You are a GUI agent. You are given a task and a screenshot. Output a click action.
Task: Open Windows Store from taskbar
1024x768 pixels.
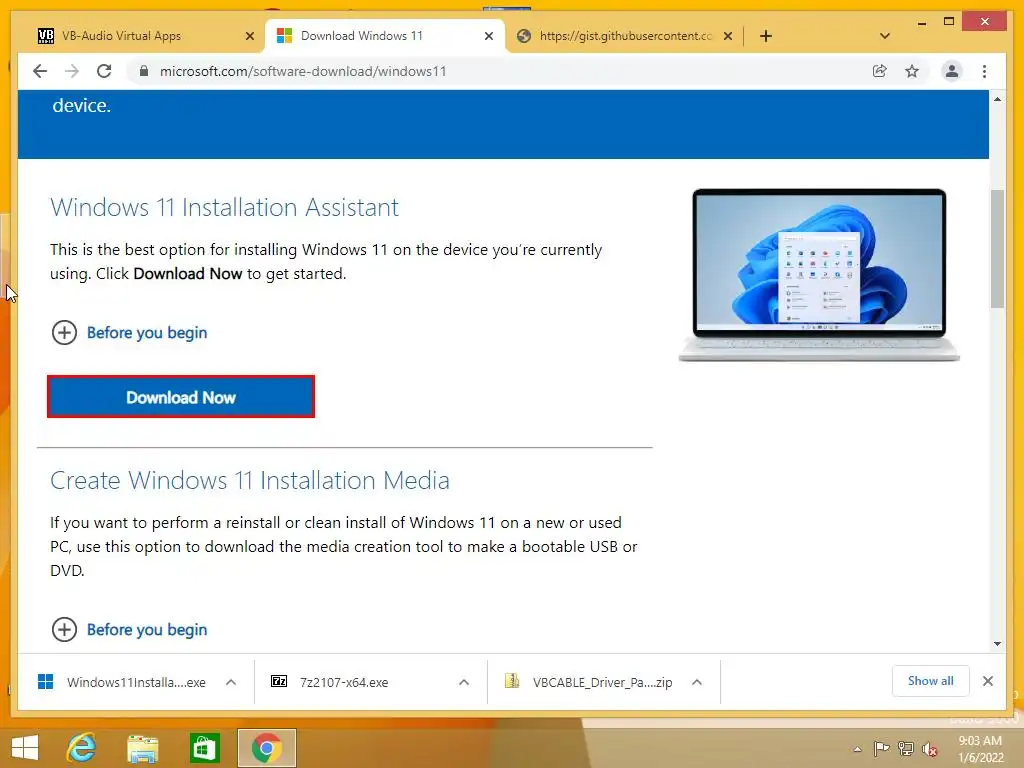(204, 748)
